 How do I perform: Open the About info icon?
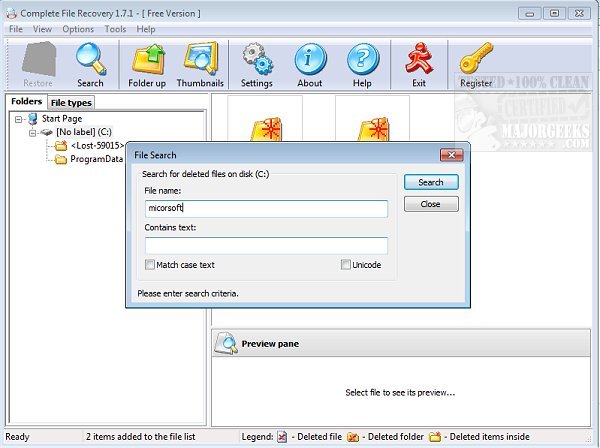pyautogui.click(x=310, y=59)
